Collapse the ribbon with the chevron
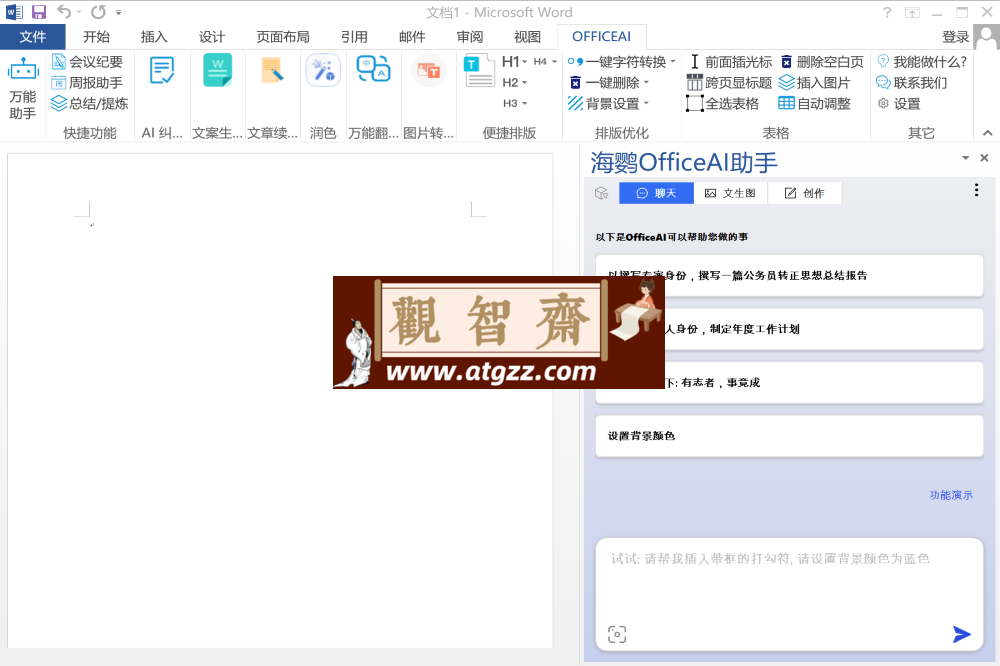 987,133
